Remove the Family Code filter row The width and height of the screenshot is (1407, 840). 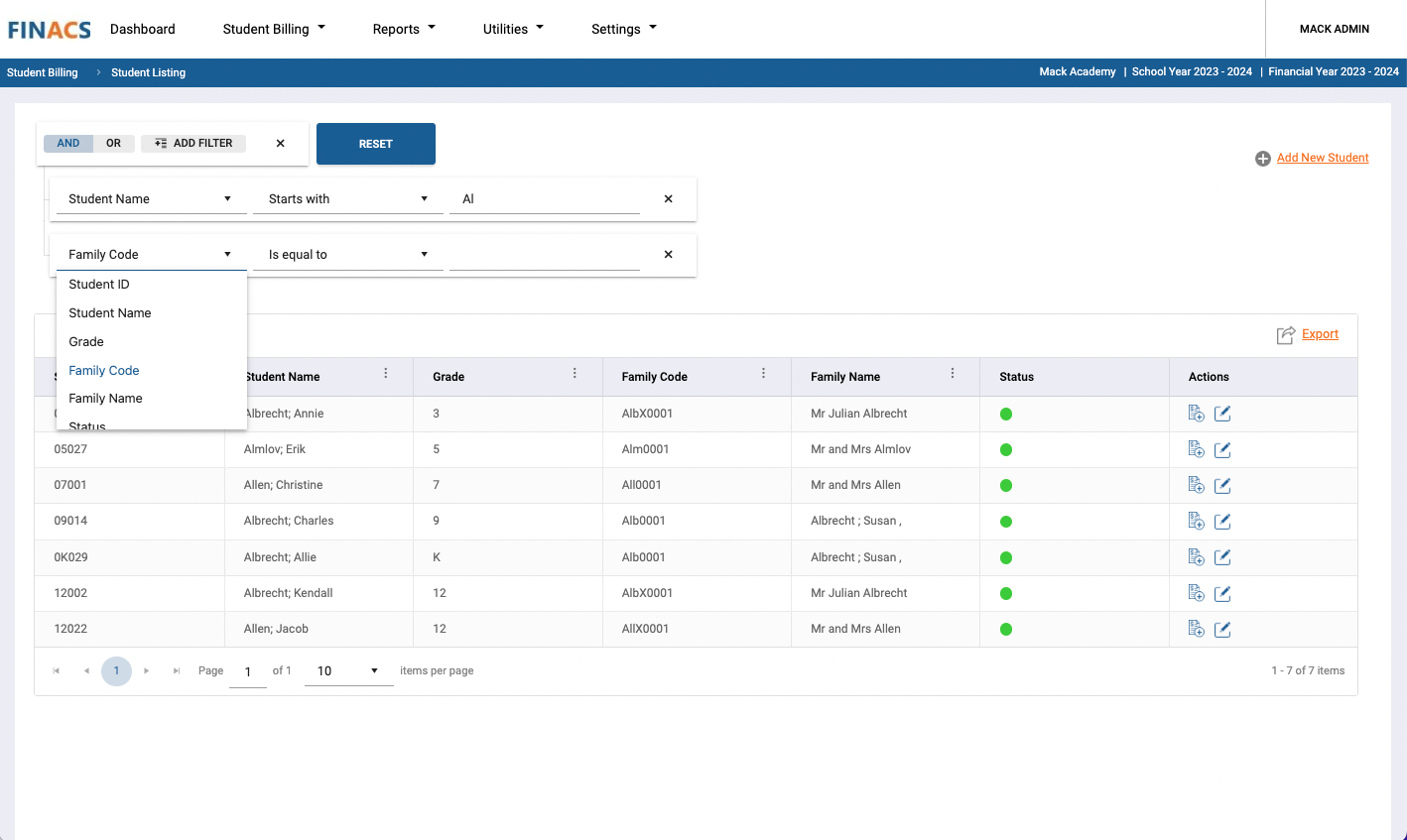point(668,255)
